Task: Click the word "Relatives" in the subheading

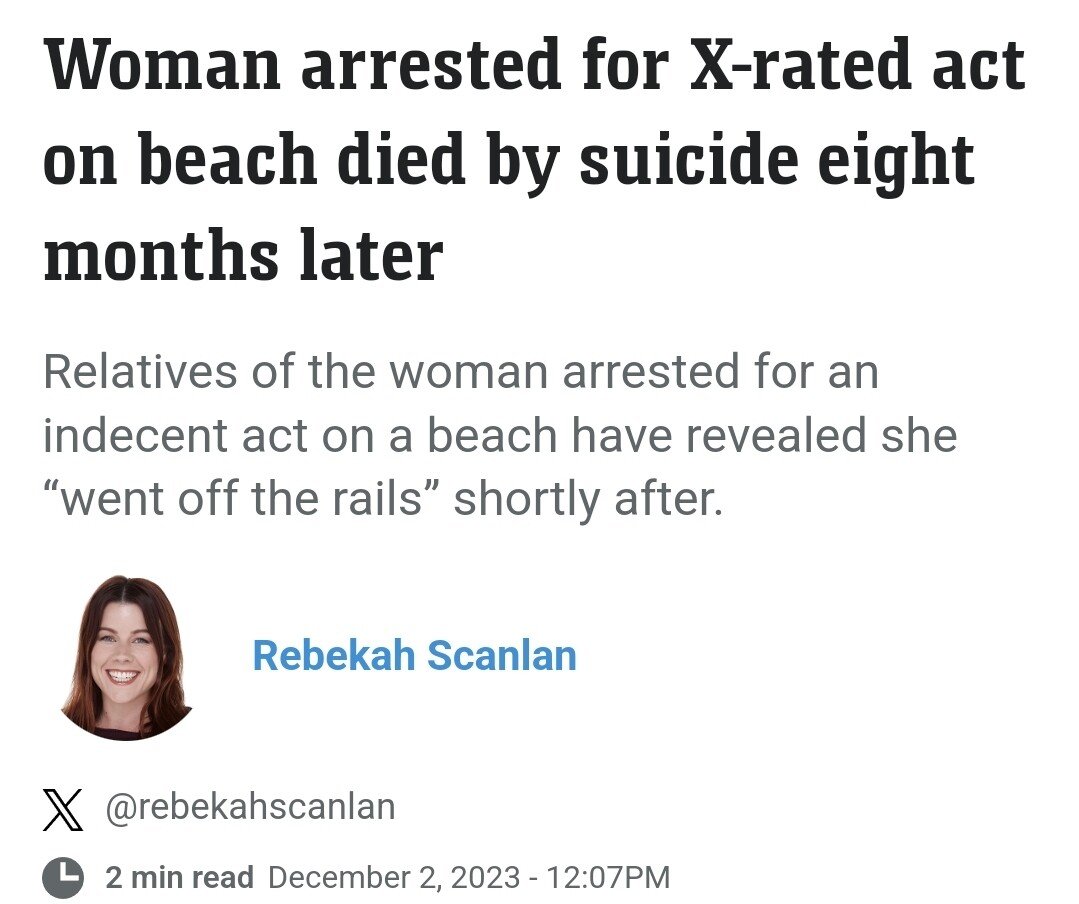Action: click(140, 372)
